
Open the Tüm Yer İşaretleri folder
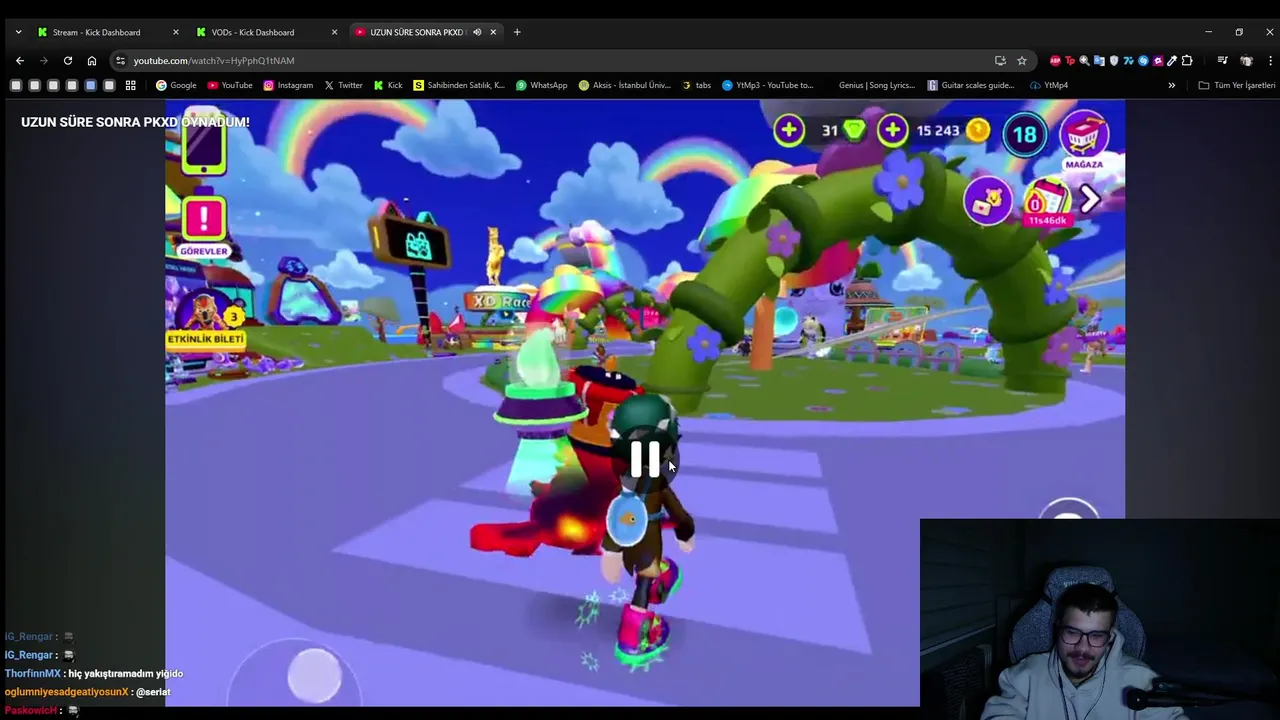tap(1237, 85)
